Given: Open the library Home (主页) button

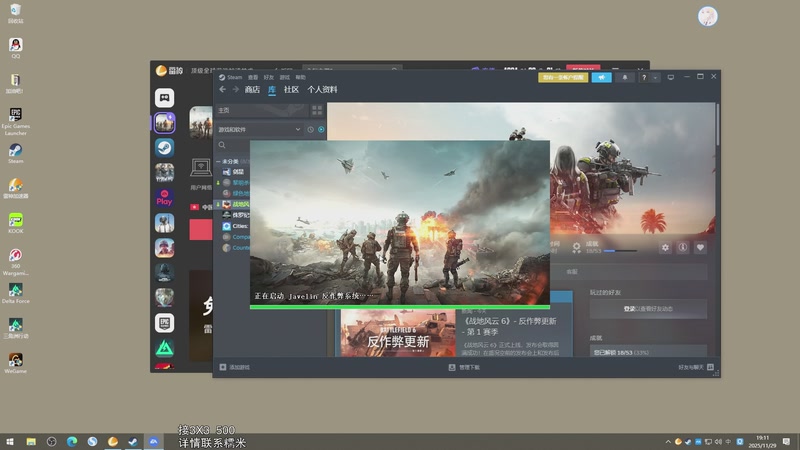Looking at the screenshot, I should tap(262, 110).
